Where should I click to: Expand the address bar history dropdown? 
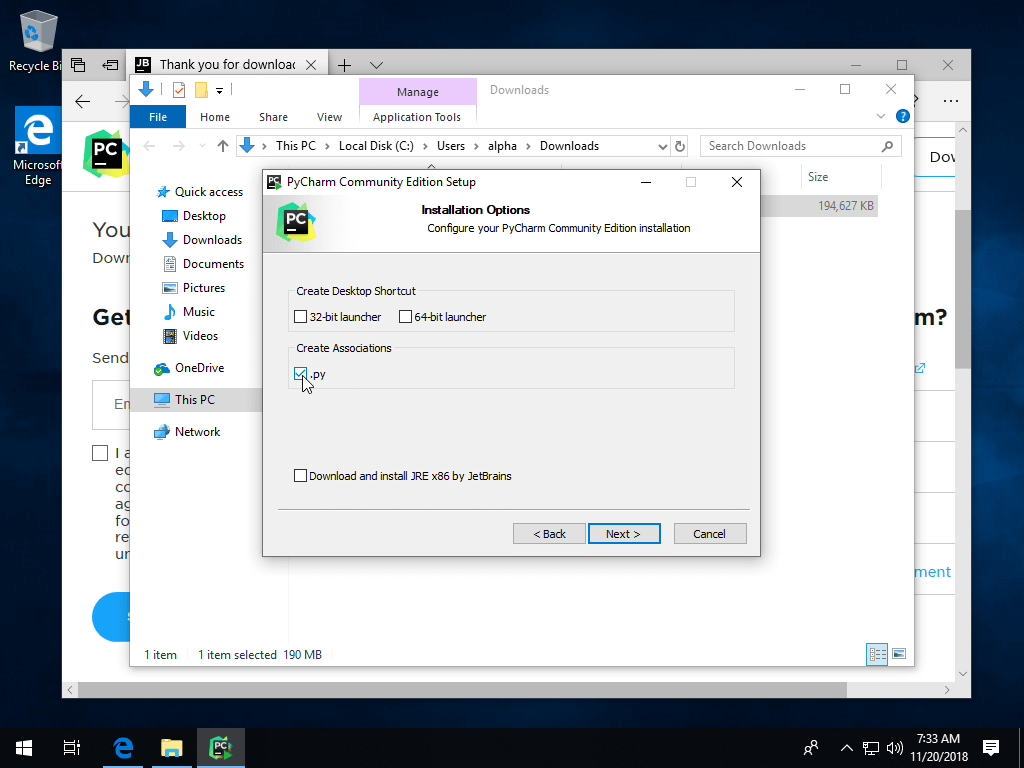662,146
